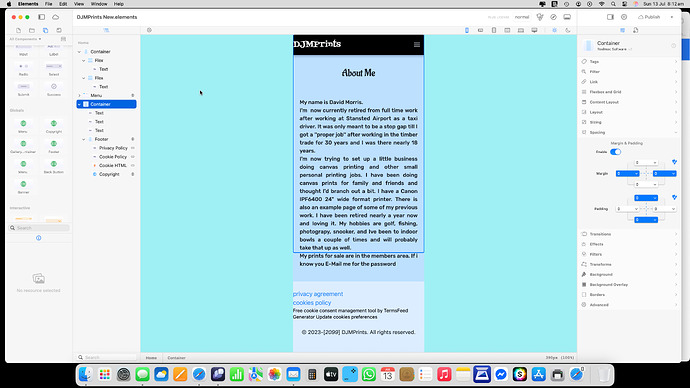The height and width of the screenshot is (388, 690).
Task: Toggle the right inspector panel icon
Action: (610, 17)
